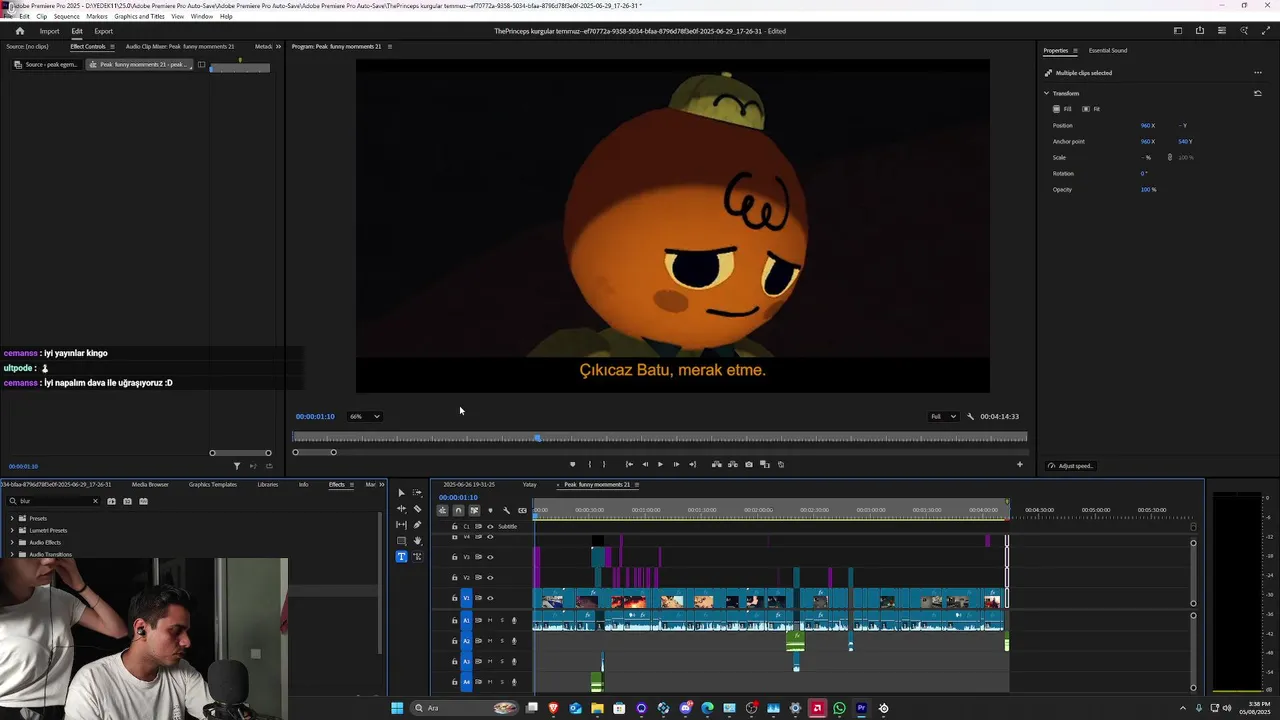
Task: Open timeline display settings wrench
Action: pyautogui.click(x=506, y=510)
